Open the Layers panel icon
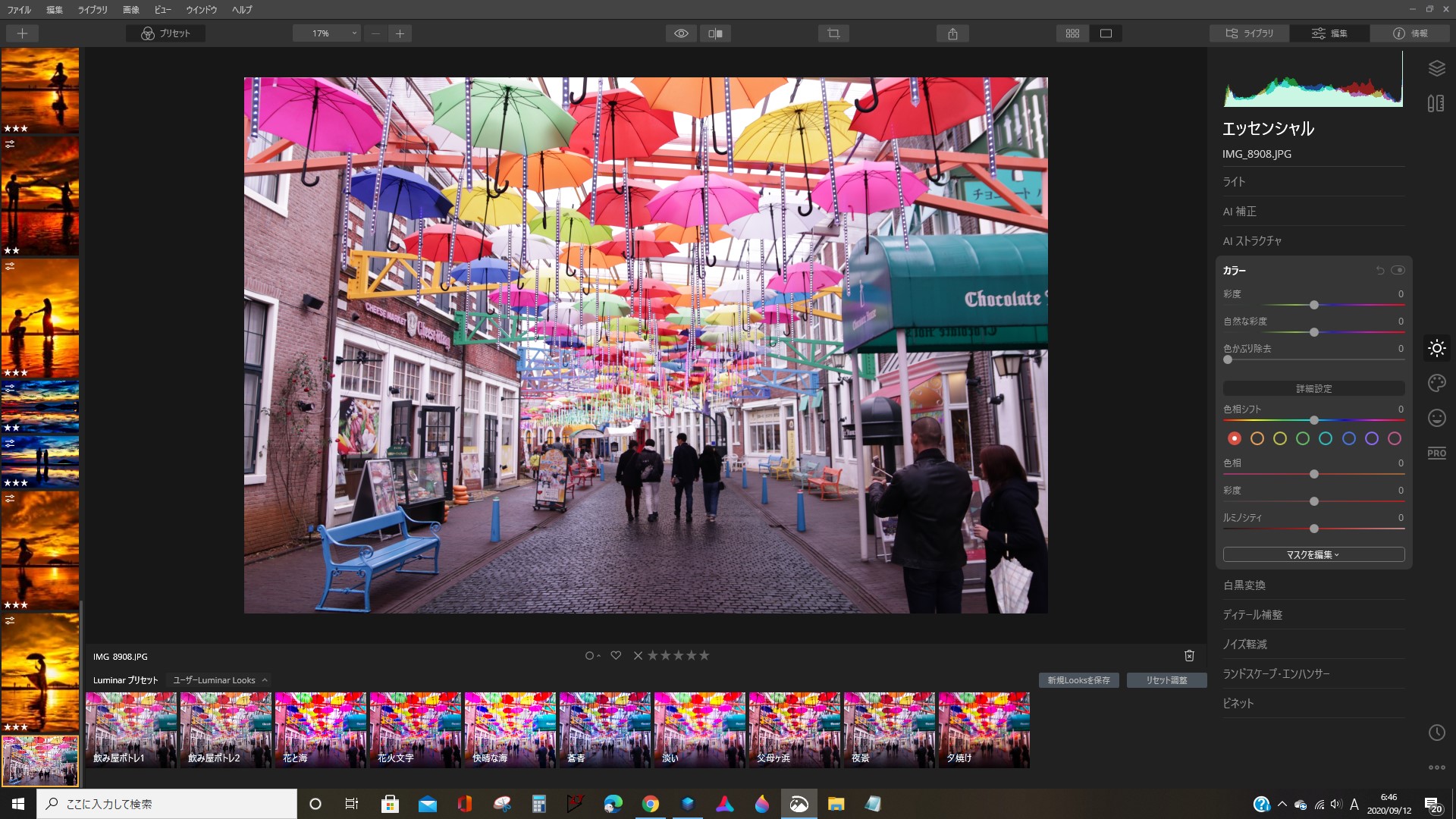The height and width of the screenshot is (819, 1456). coord(1436,68)
